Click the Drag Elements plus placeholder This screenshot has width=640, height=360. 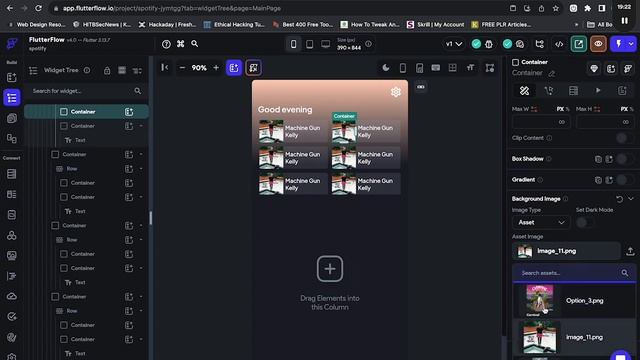click(x=330, y=269)
